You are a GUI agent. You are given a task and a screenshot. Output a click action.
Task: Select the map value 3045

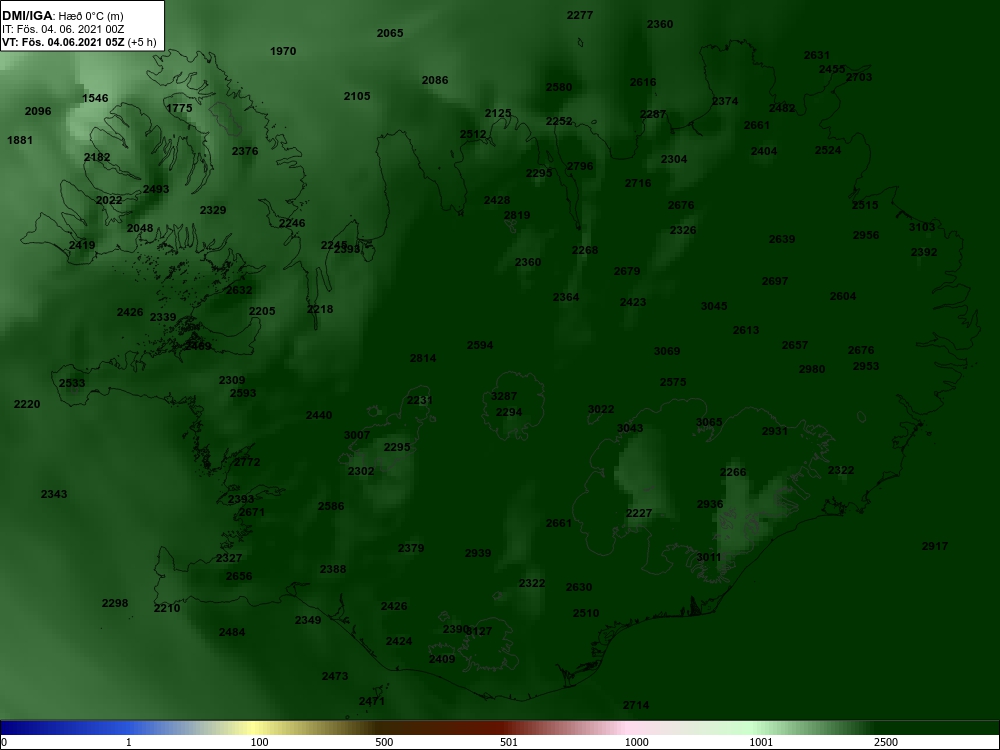coord(714,306)
